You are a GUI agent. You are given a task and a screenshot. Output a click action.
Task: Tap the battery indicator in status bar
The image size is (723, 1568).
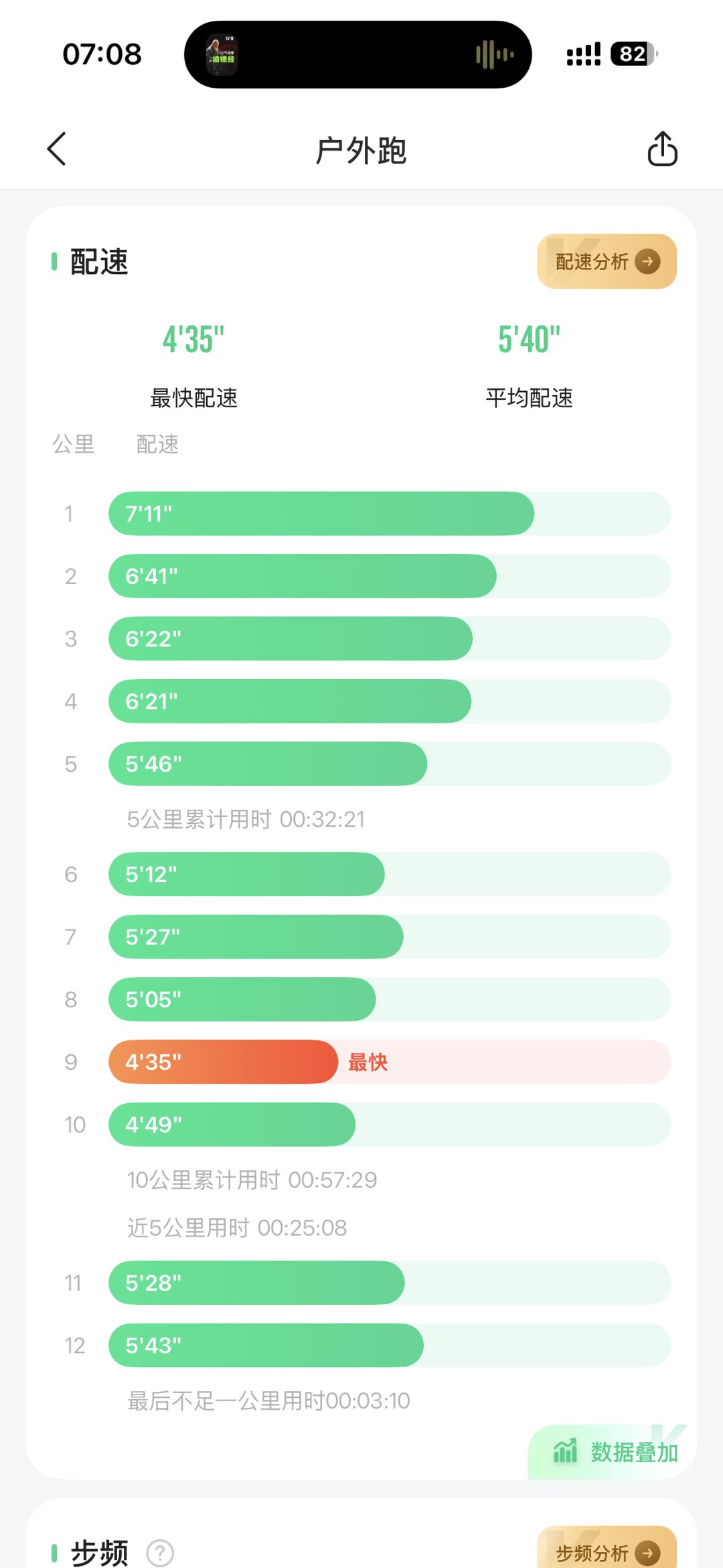pyautogui.click(x=633, y=54)
